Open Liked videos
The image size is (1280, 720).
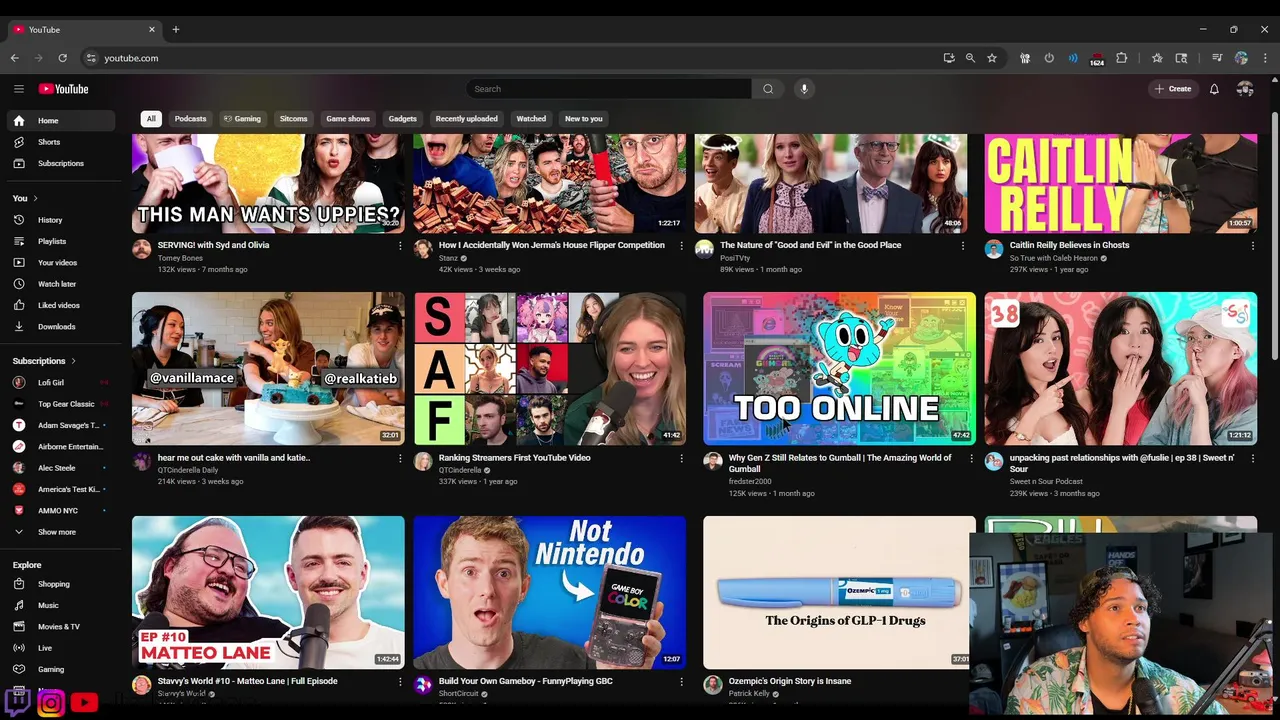coord(60,305)
